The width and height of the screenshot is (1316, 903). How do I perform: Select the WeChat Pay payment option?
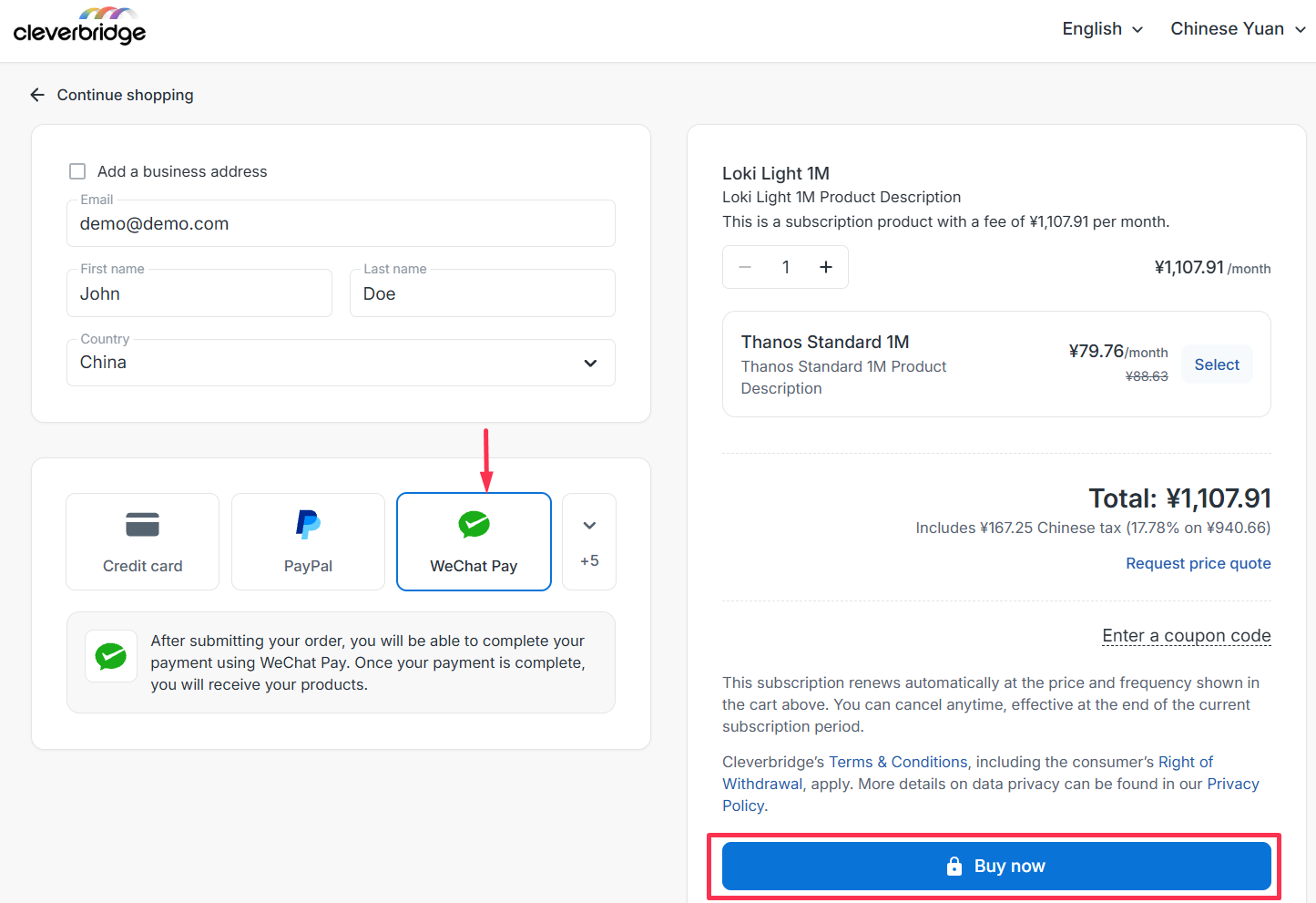(474, 541)
